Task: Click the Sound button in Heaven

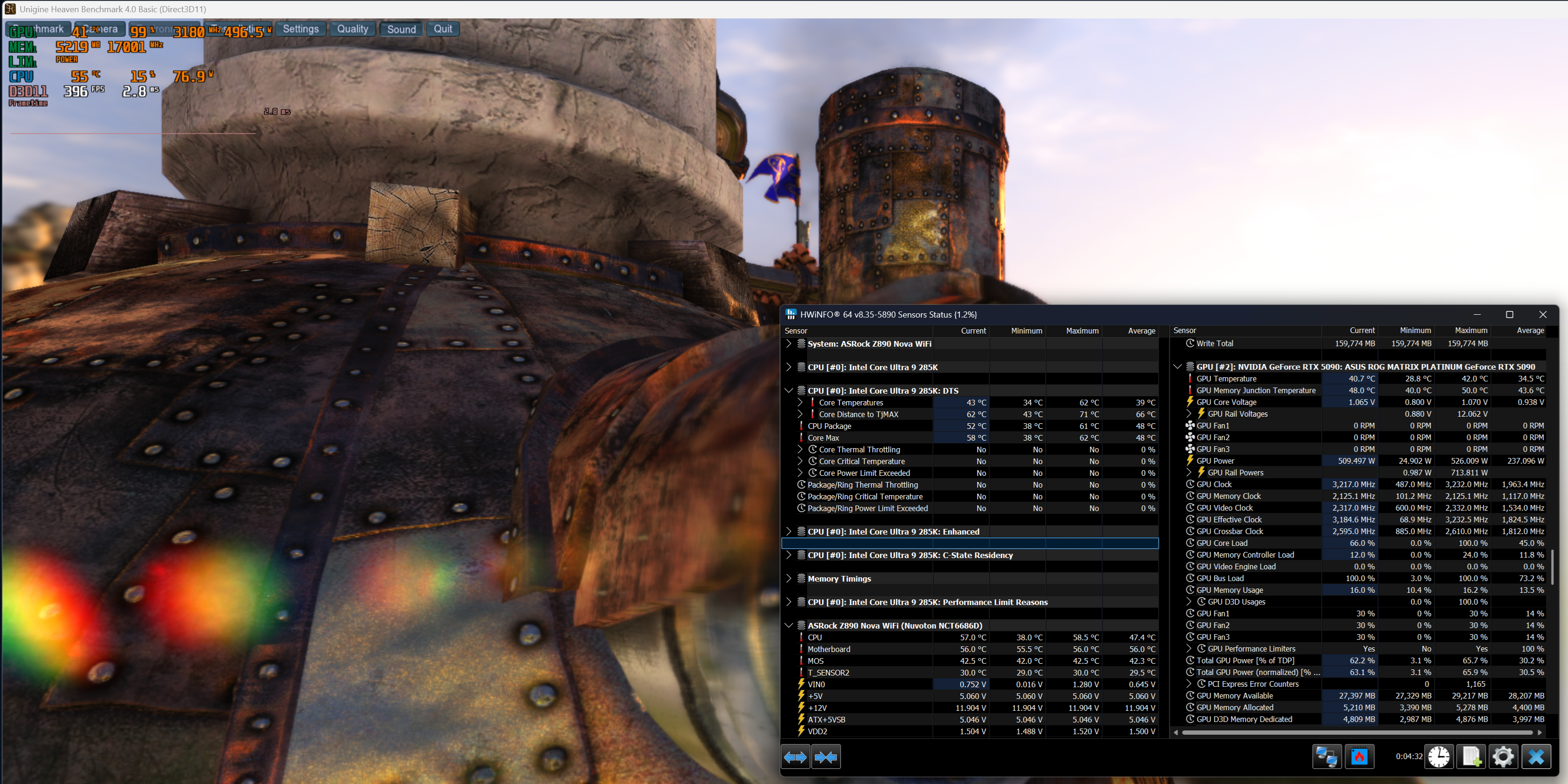Action: (x=401, y=29)
